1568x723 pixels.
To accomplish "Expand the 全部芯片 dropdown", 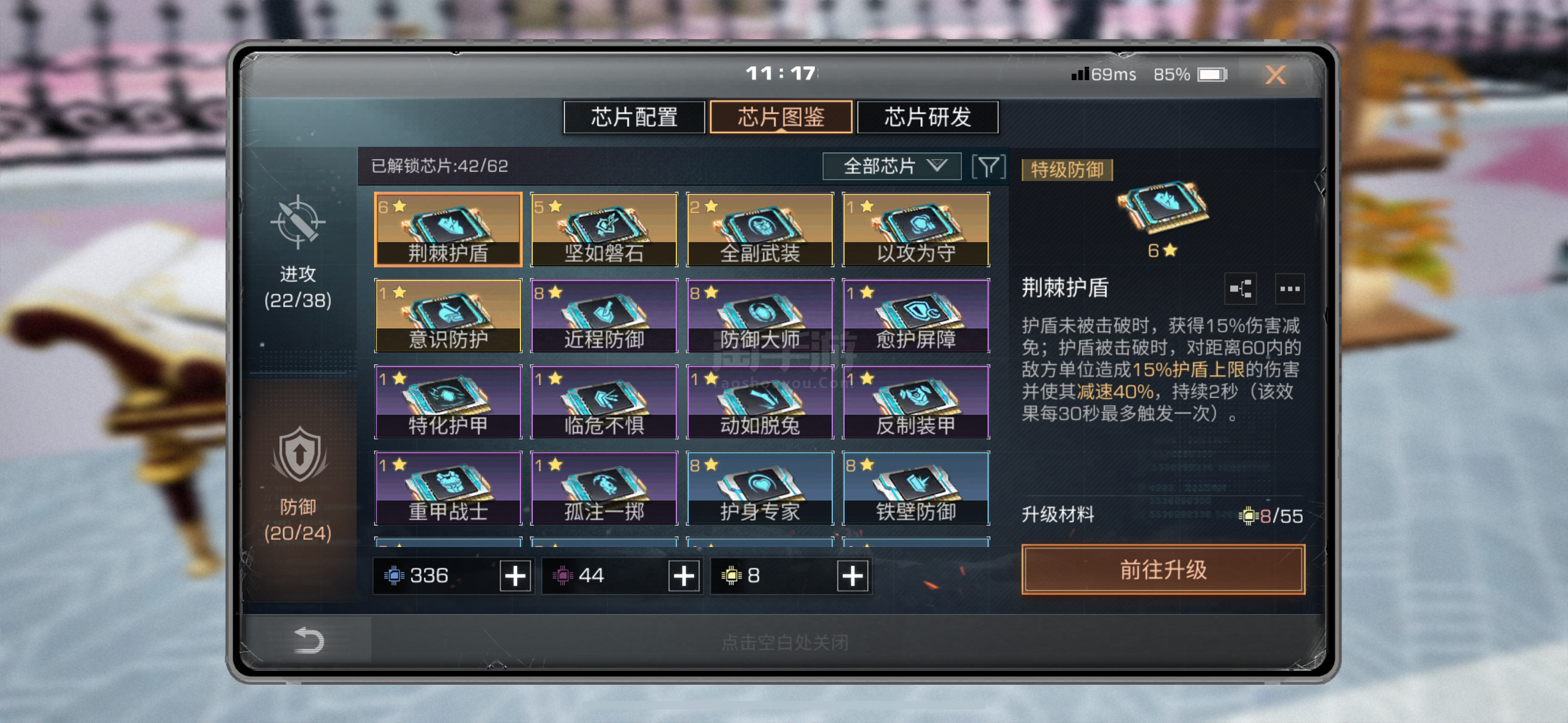I will point(892,165).
